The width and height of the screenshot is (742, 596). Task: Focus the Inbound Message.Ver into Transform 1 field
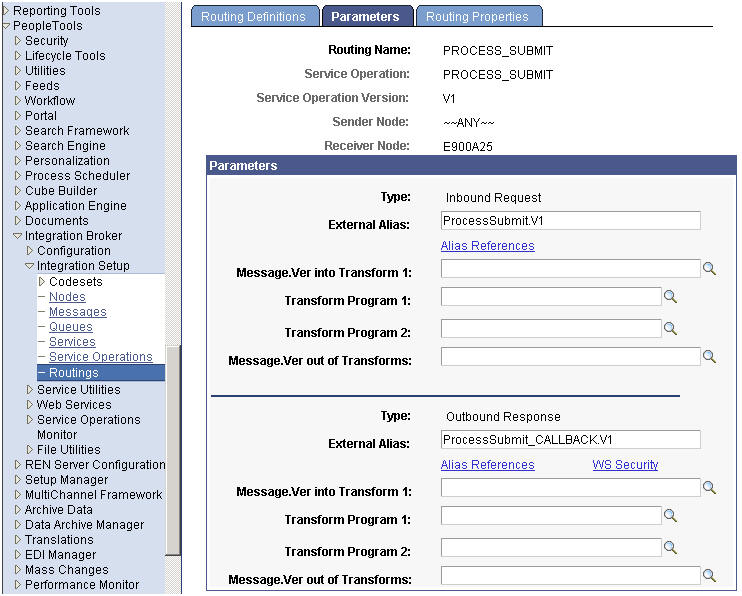(570, 269)
